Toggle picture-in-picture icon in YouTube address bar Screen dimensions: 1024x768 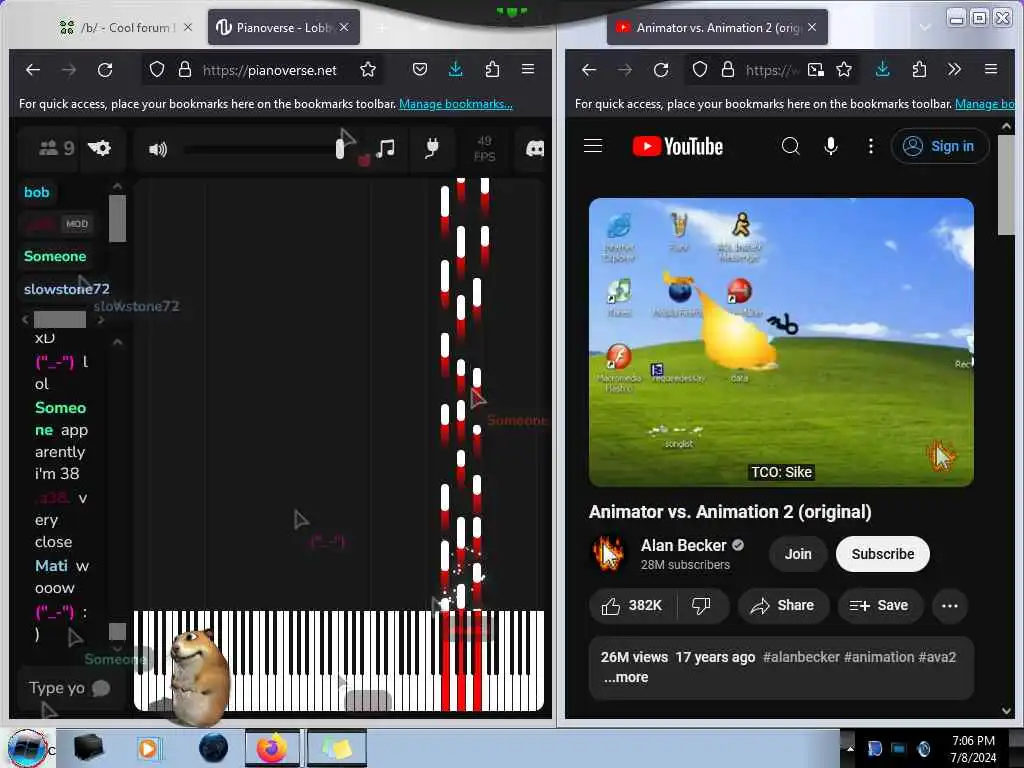click(x=815, y=69)
